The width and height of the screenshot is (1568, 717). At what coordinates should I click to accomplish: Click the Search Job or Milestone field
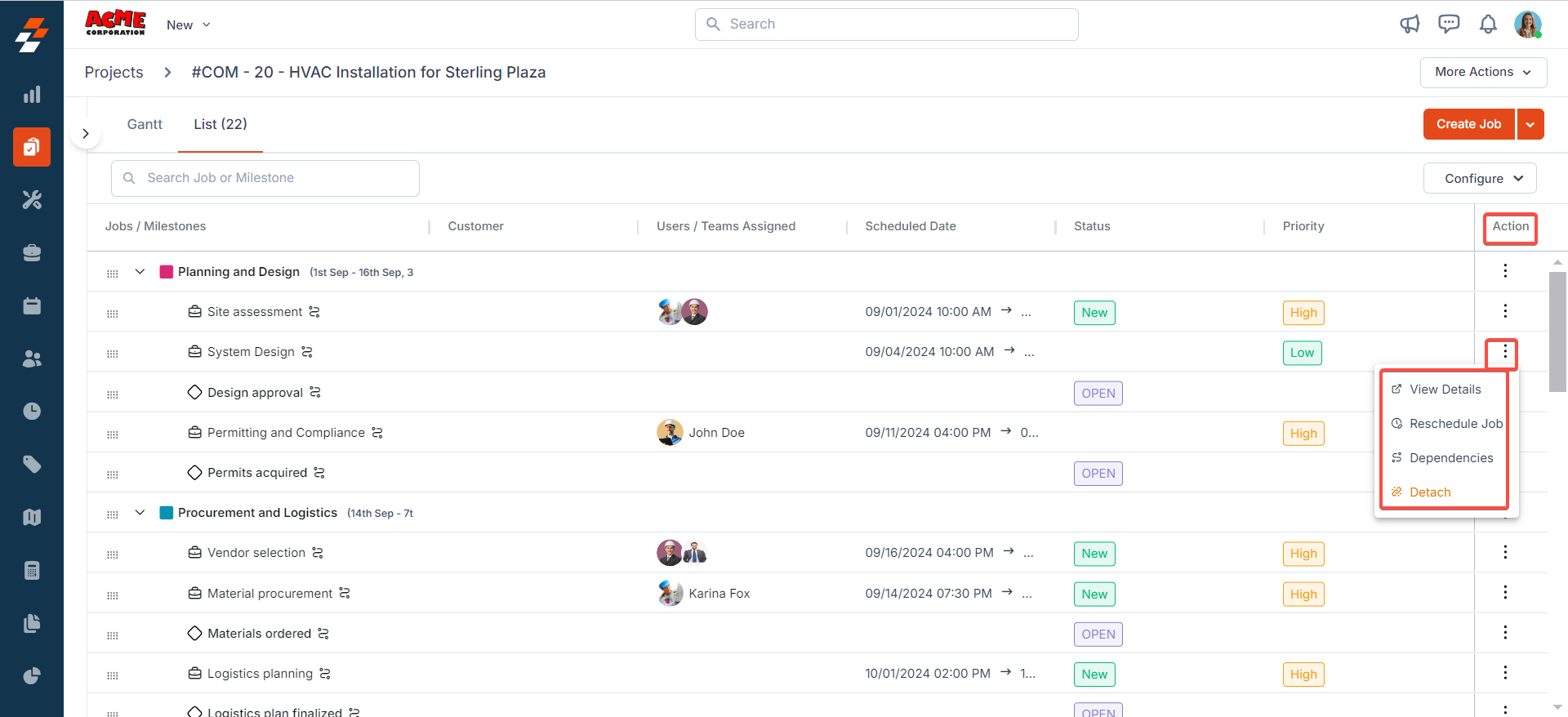click(265, 178)
